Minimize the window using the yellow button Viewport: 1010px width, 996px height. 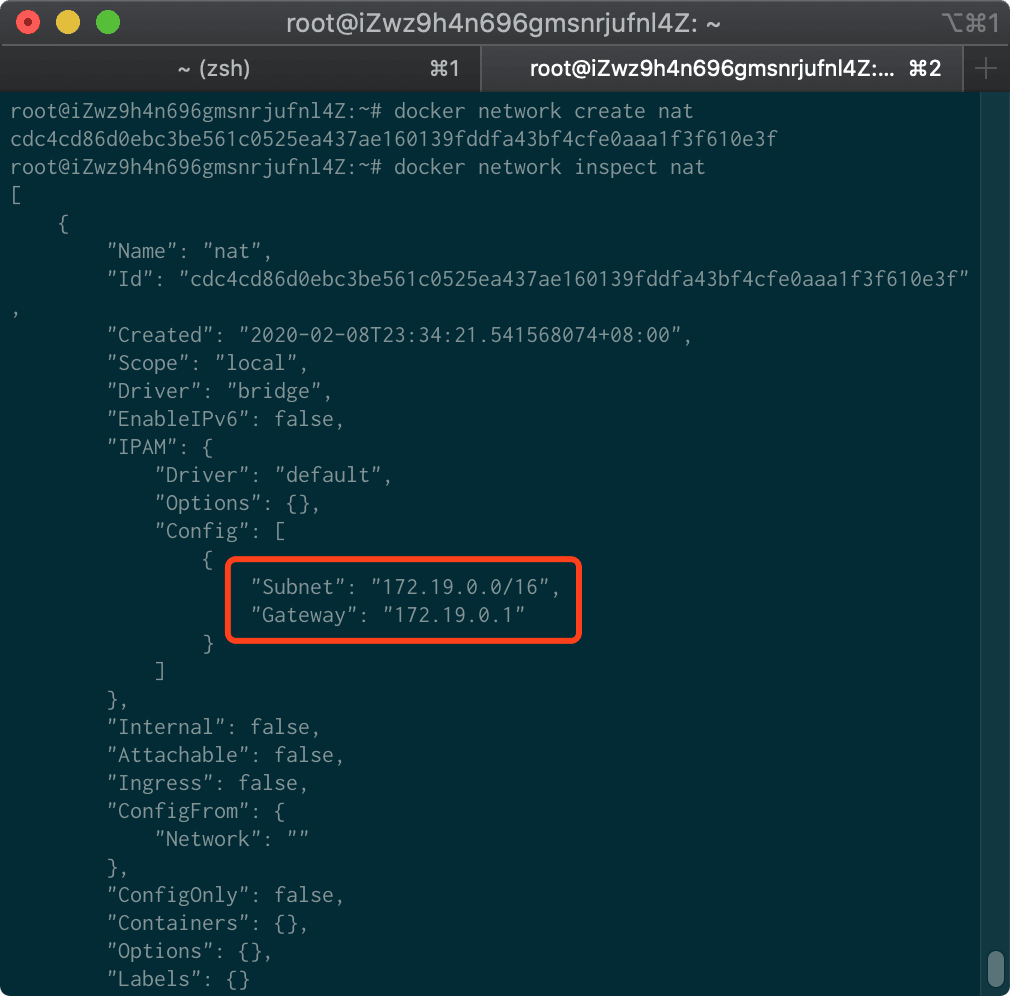(68, 22)
